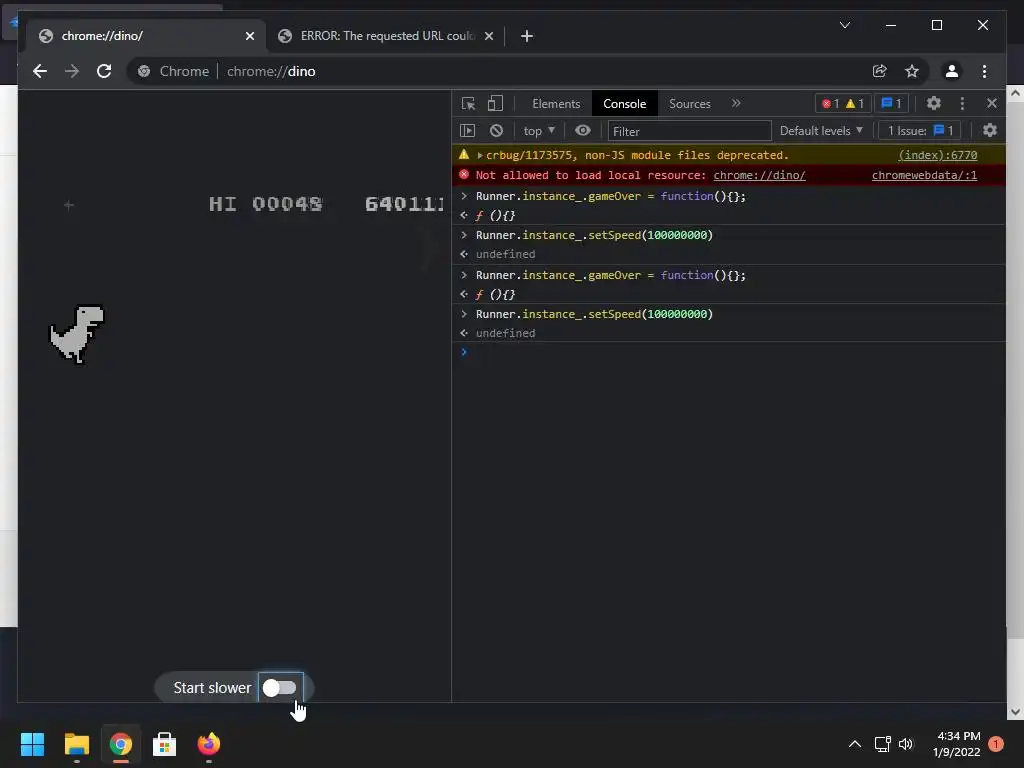1024x768 pixels.
Task: Open the top context dropdown
Action: (x=539, y=131)
